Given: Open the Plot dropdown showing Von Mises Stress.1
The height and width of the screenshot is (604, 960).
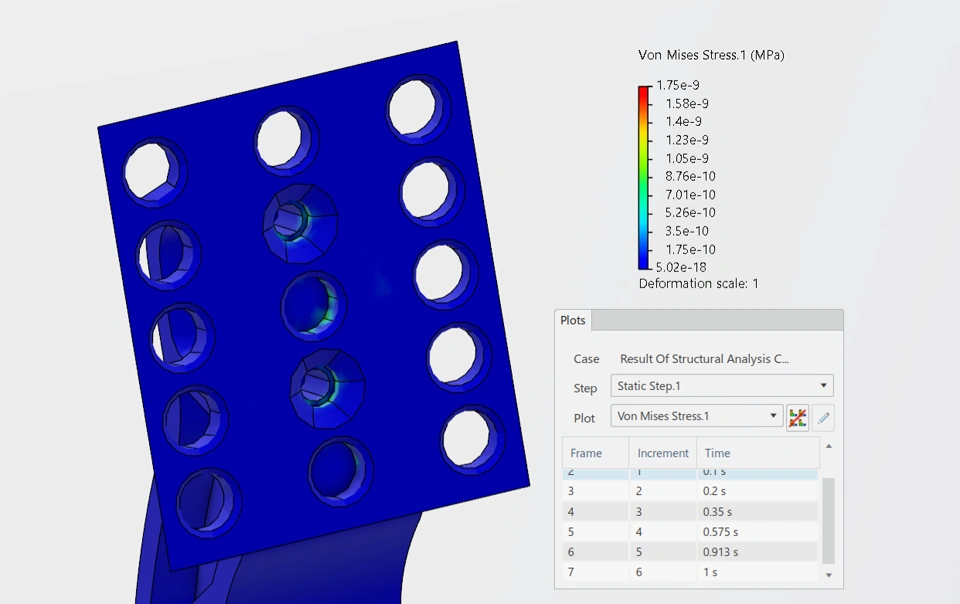Looking at the screenshot, I should [x=697, y=416].
